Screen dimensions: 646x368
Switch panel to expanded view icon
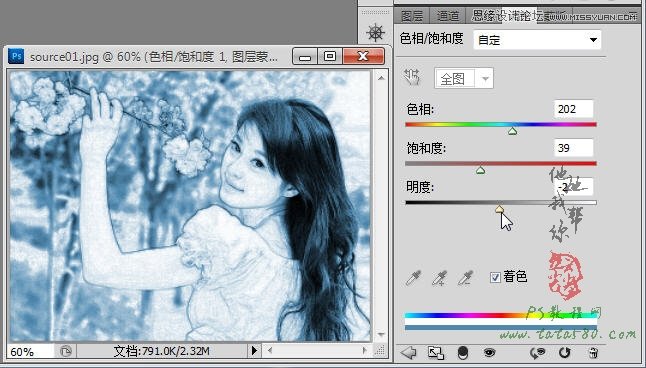coord(435,352)
